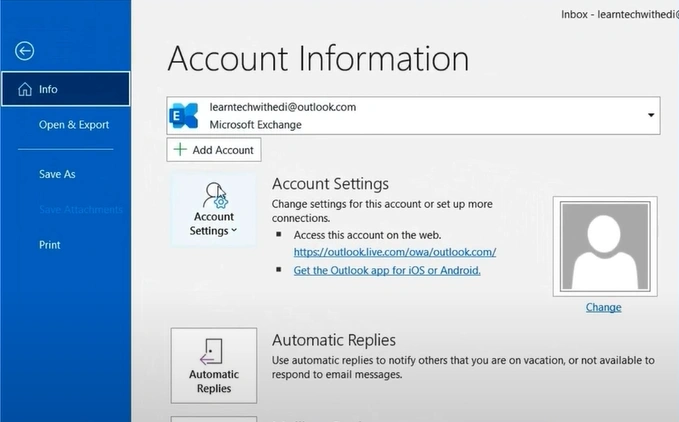Viewport: 679px width, 422px height.
Task: Open Get the Outlook app for iOS link
Action: coord(387,271)
